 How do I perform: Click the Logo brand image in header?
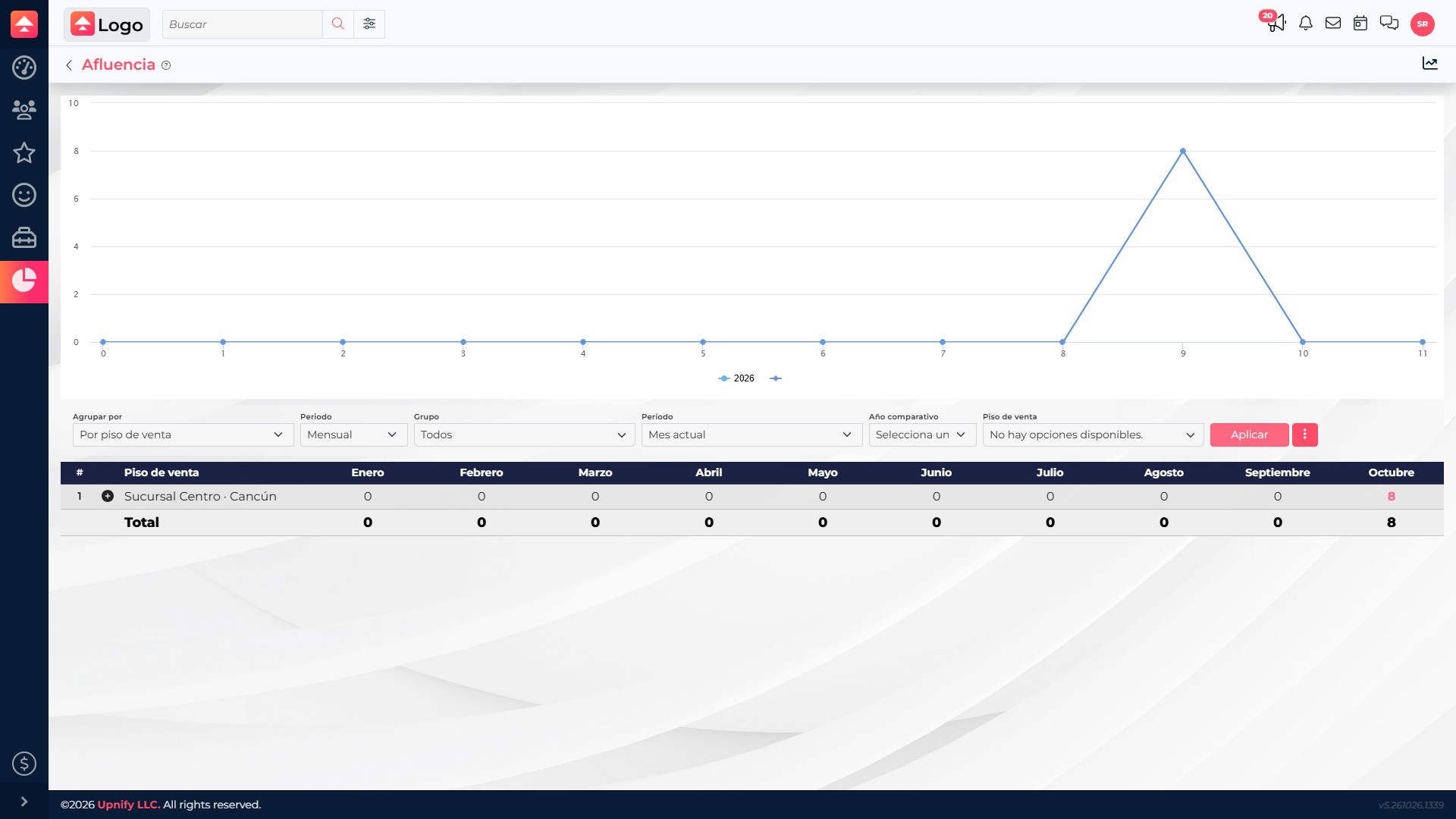[107, 24]
